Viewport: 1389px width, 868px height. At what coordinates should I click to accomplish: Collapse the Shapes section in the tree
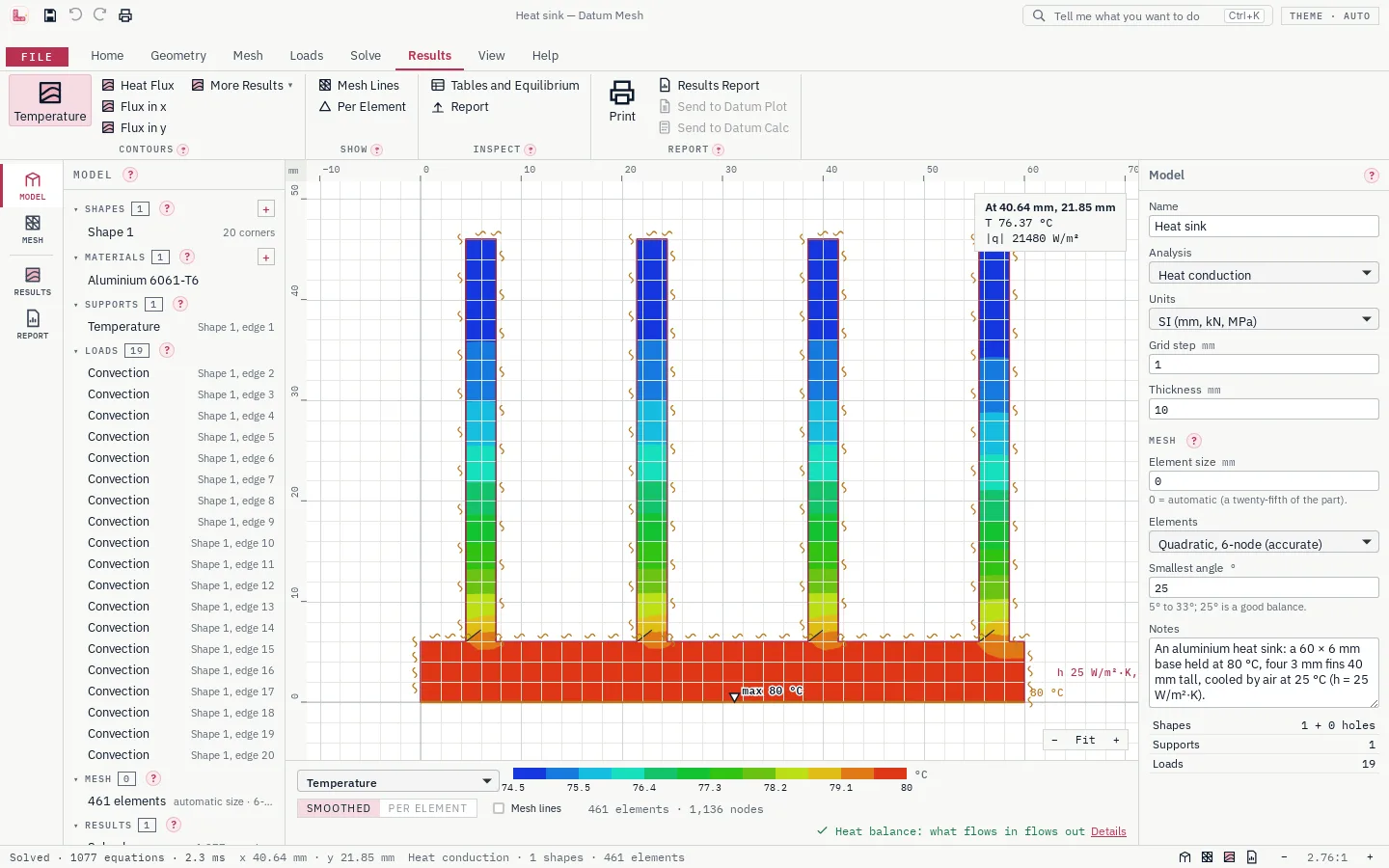pos(76,209)
